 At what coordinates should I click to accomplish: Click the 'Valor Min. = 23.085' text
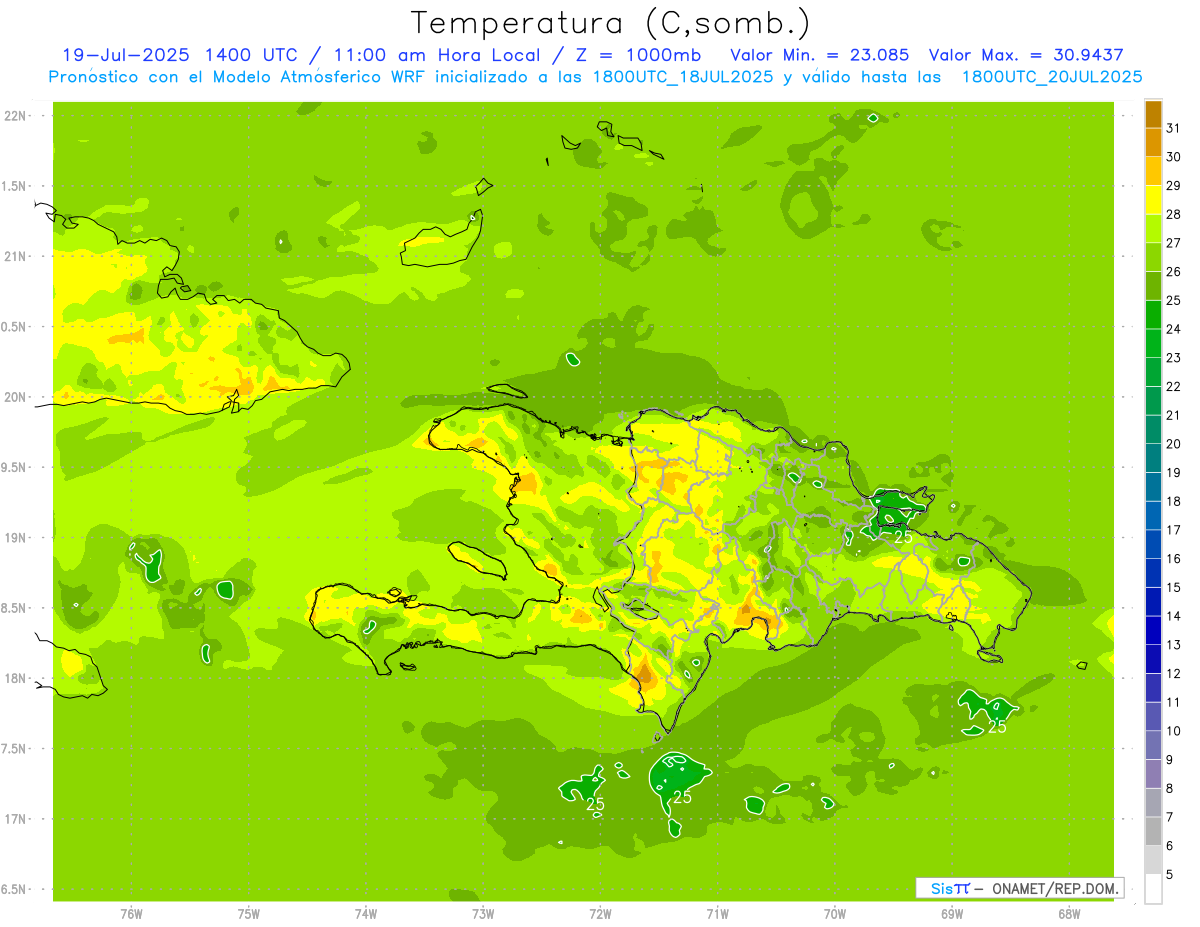[820, 55]
